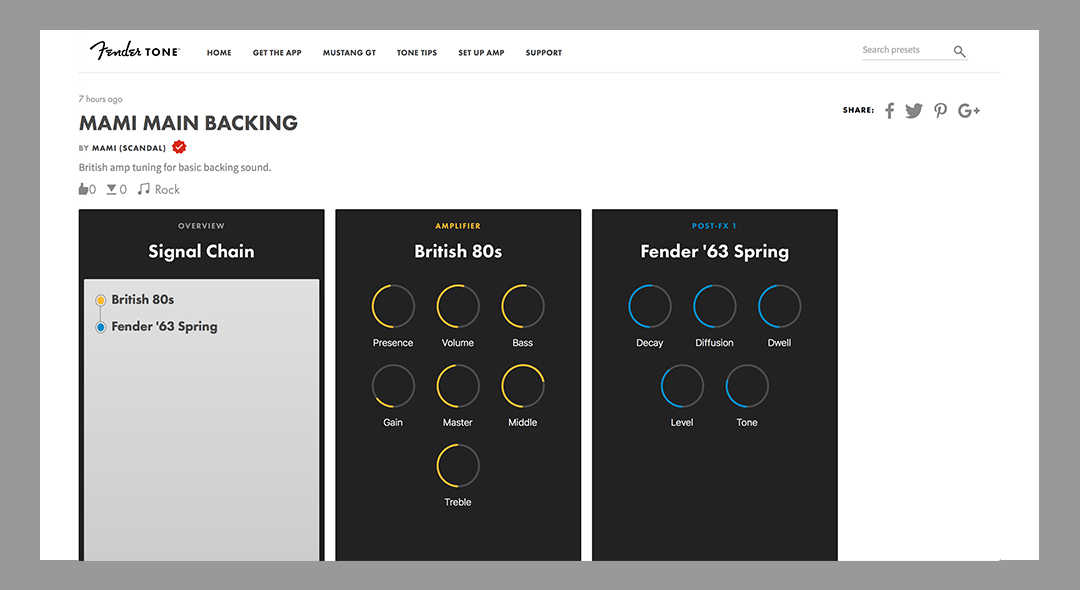Viewport: 1080px width, 590px height.
Task: Click the British amp tuning description text
Action: pyautogui.click(x=175, y=167)
